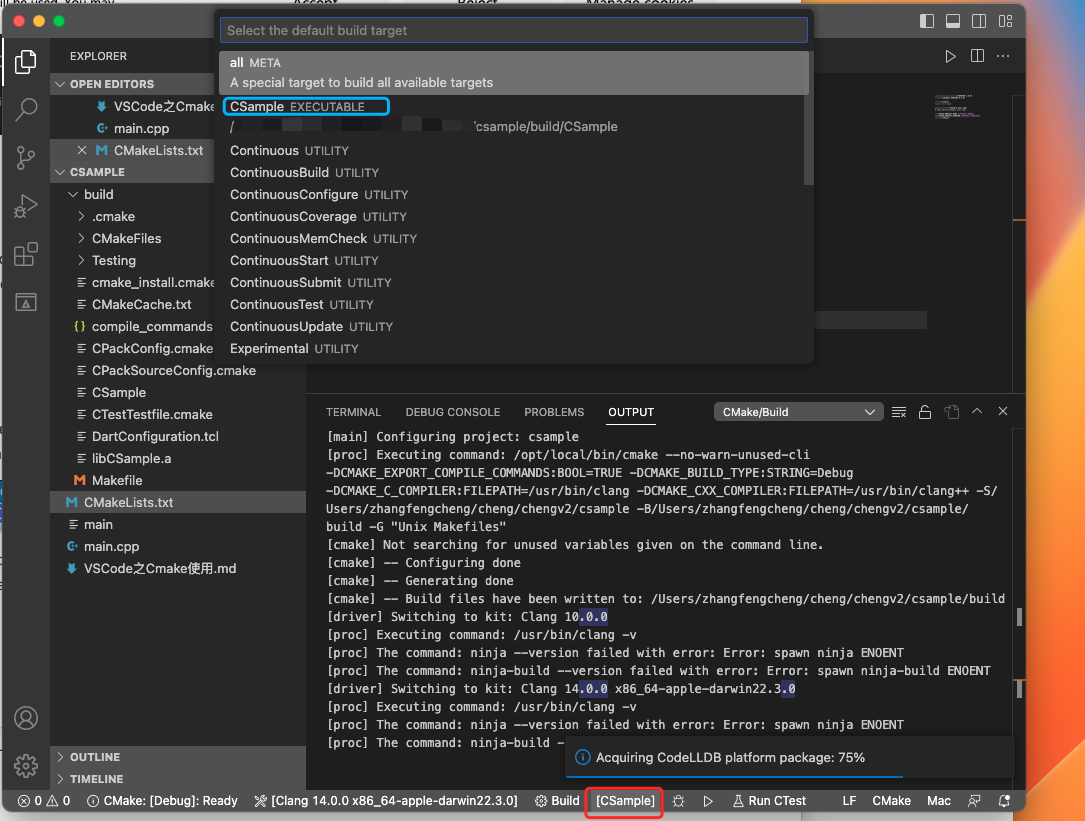Pick the ContinuousMemCheck UTILITY target
This screenshot has width=1085, height=821.
click(x=513, y=239)
